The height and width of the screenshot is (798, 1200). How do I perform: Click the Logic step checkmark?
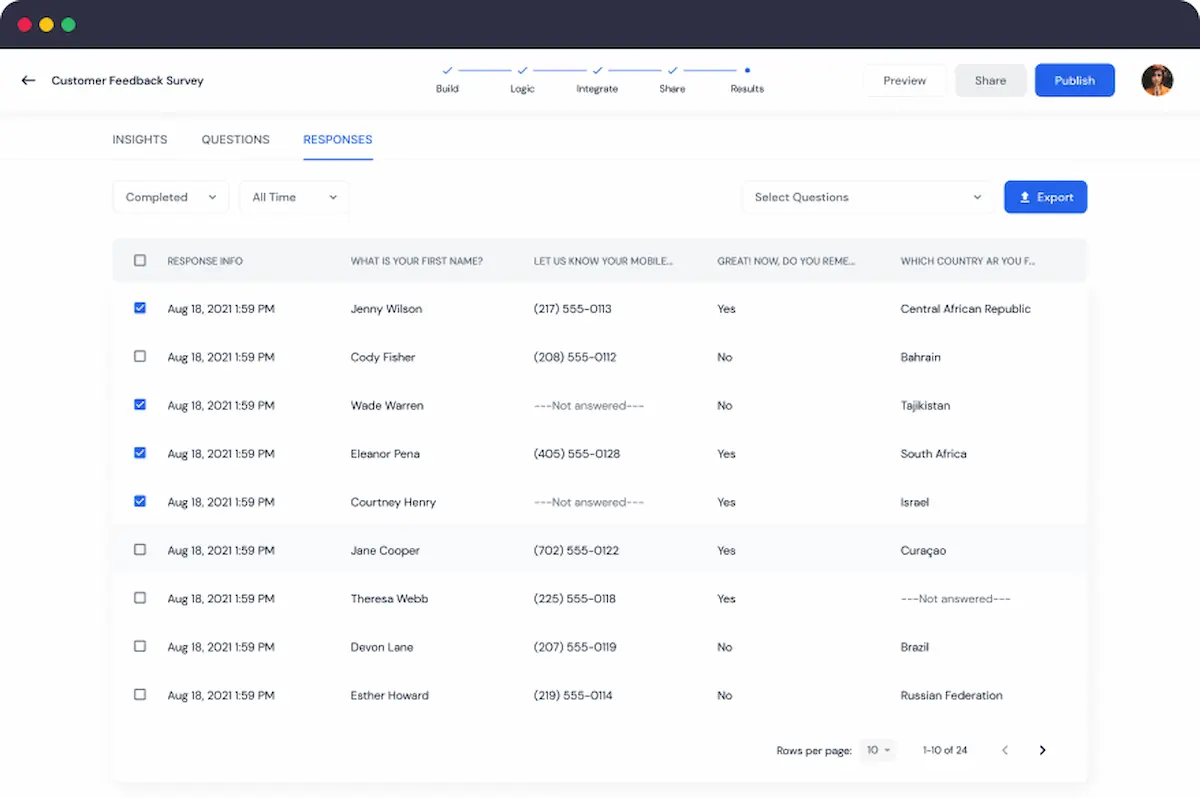point(522,71)
